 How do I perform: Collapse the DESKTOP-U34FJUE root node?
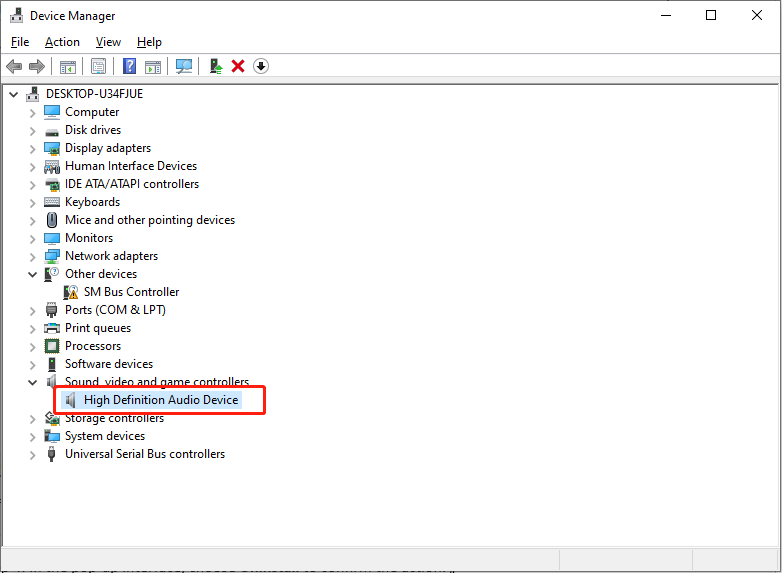click(x=13, y=94)
